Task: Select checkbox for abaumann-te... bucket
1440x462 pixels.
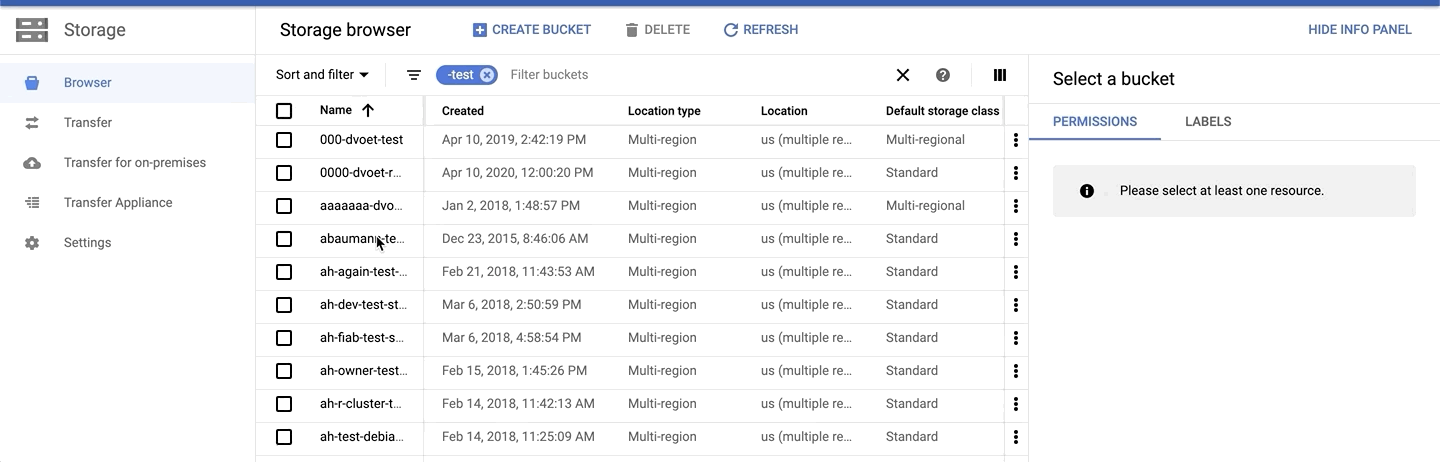Action: point(284,239)
